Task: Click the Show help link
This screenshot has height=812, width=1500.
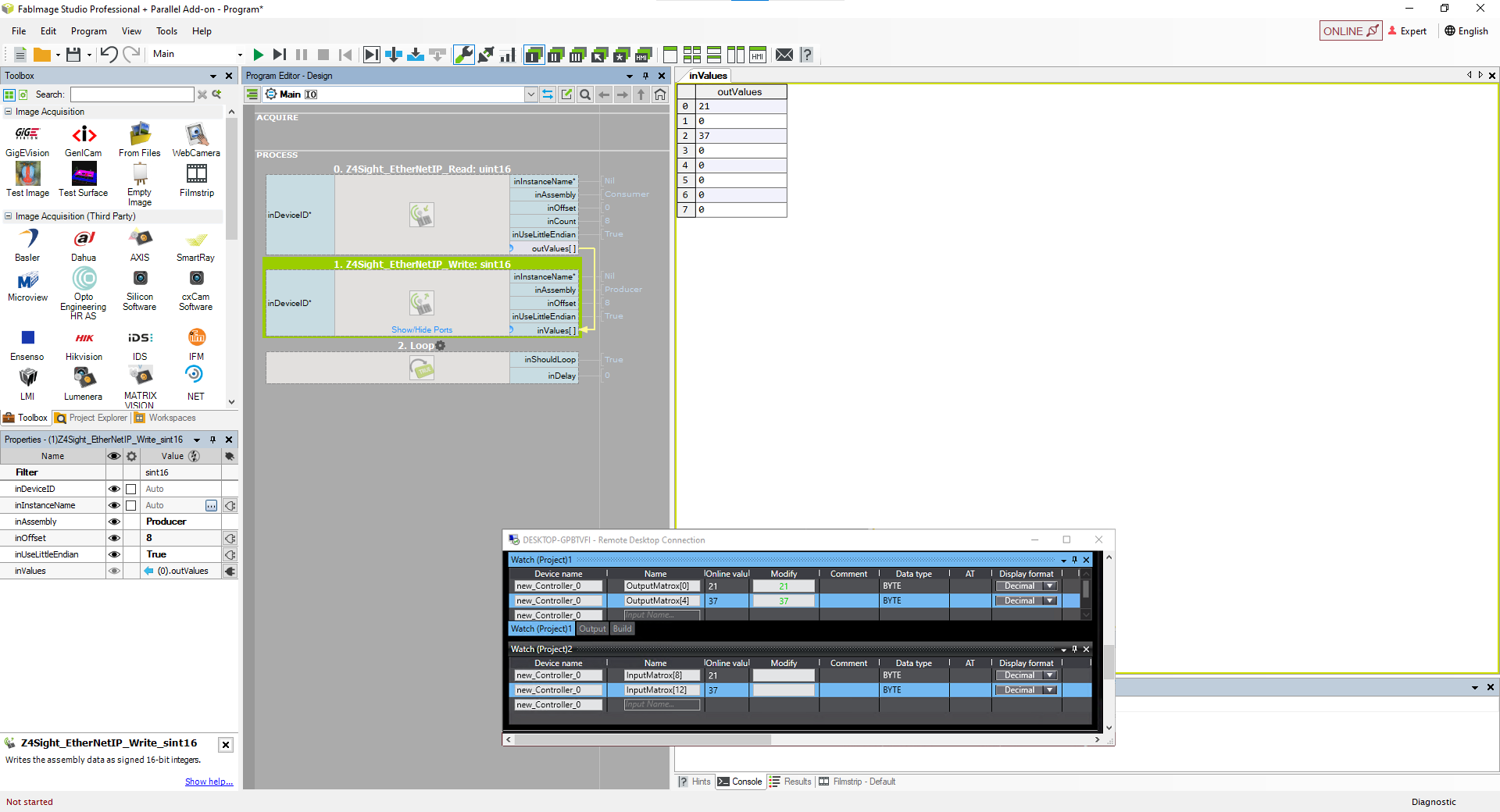Action: [x=209, y=782]
